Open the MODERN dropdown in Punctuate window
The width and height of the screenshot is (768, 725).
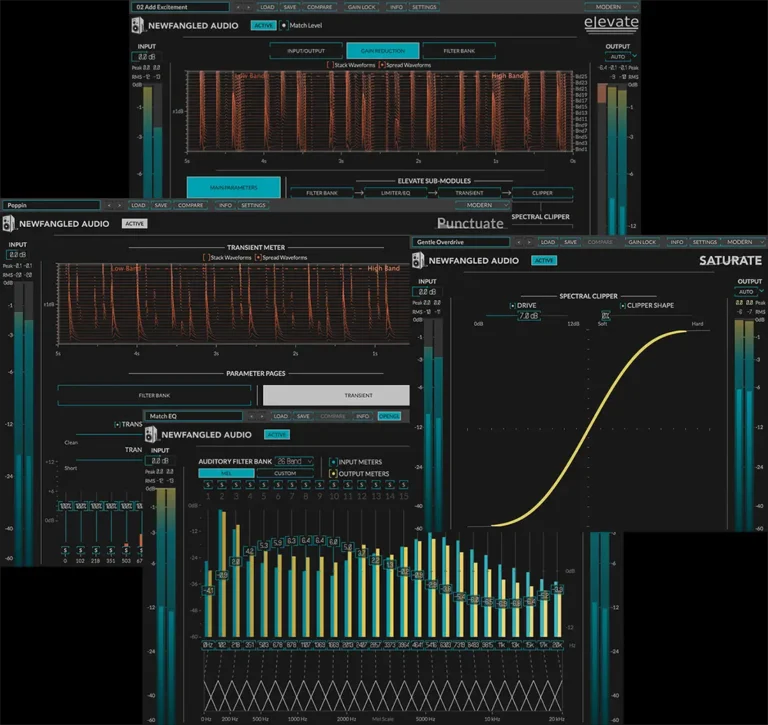pyautogui.click(x=481, y=205)
